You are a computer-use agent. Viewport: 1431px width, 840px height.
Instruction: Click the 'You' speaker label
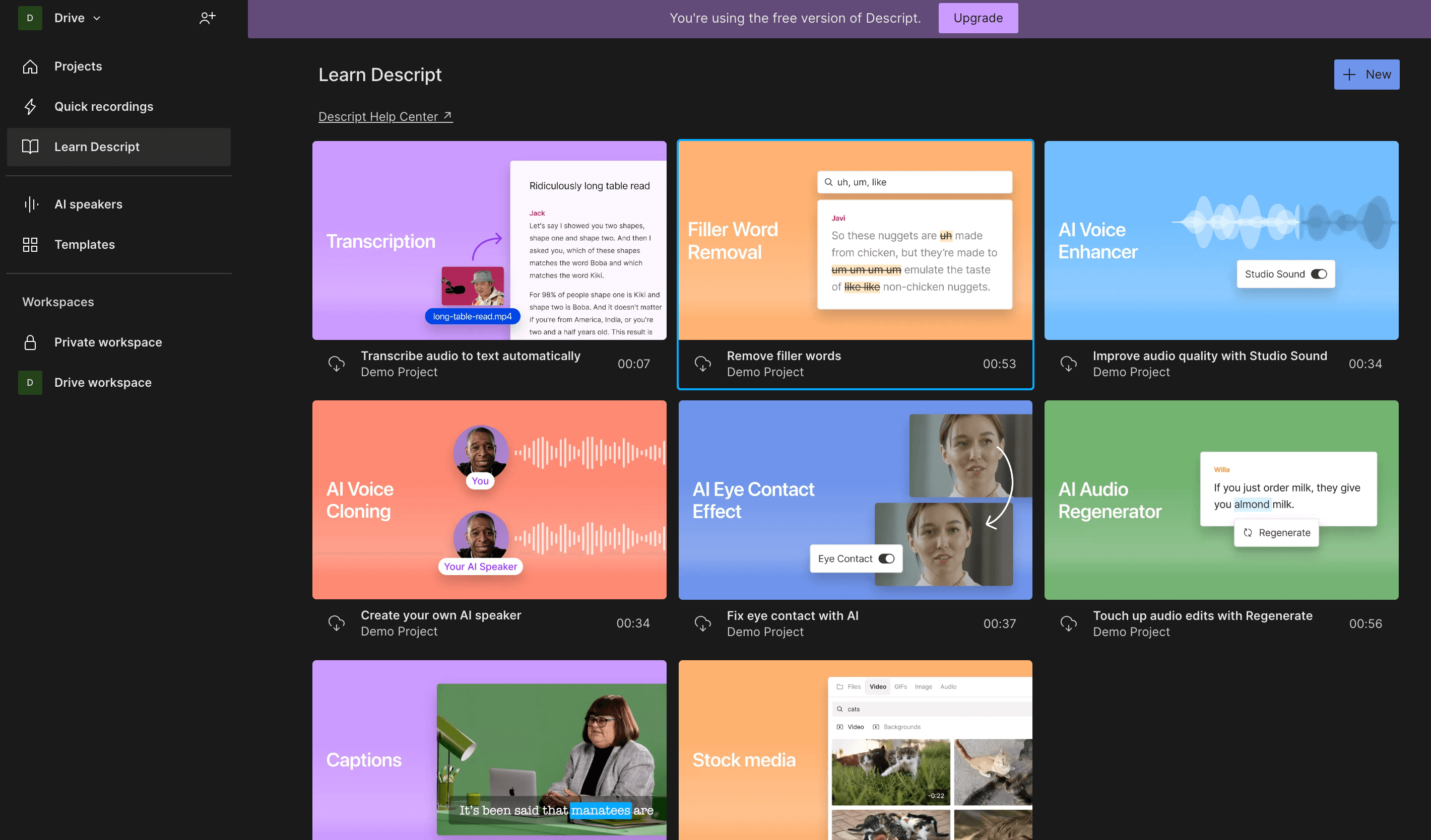pos(480,481)
